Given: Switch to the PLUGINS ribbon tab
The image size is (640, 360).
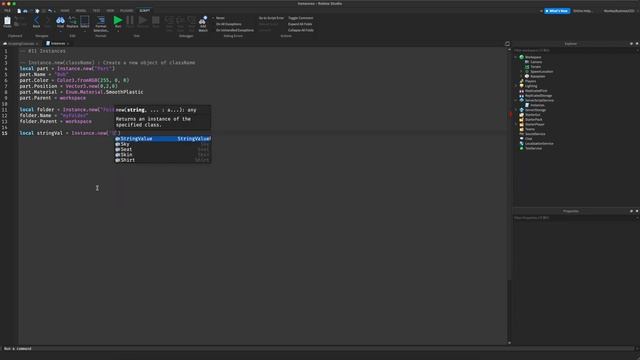Looking at the screenshot, I should pos(127,11).
